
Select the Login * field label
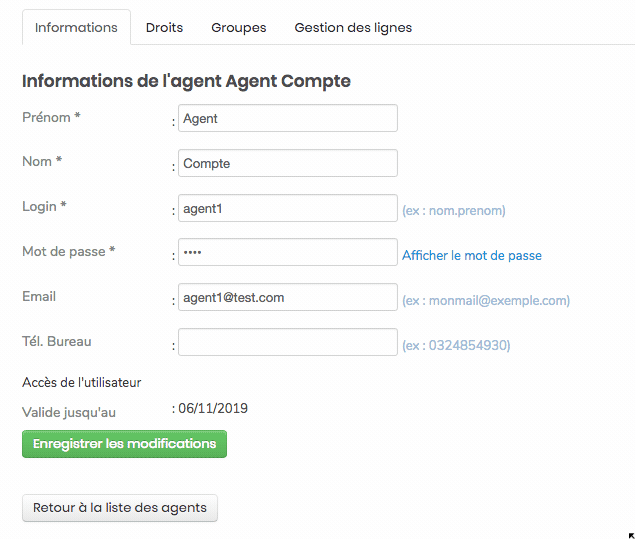(x=44, y=207)
